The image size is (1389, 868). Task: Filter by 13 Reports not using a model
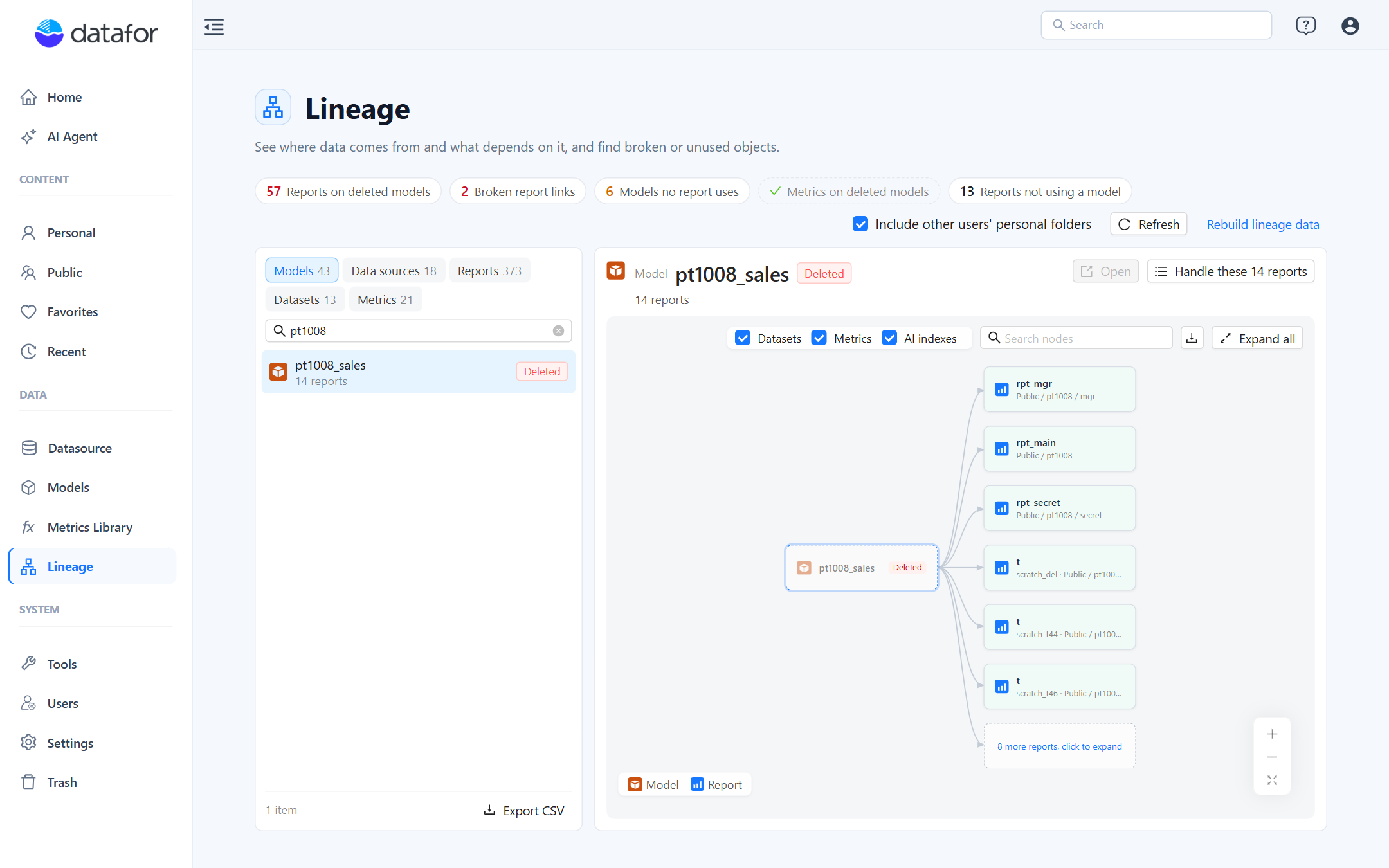click(x=1040, y=192)
